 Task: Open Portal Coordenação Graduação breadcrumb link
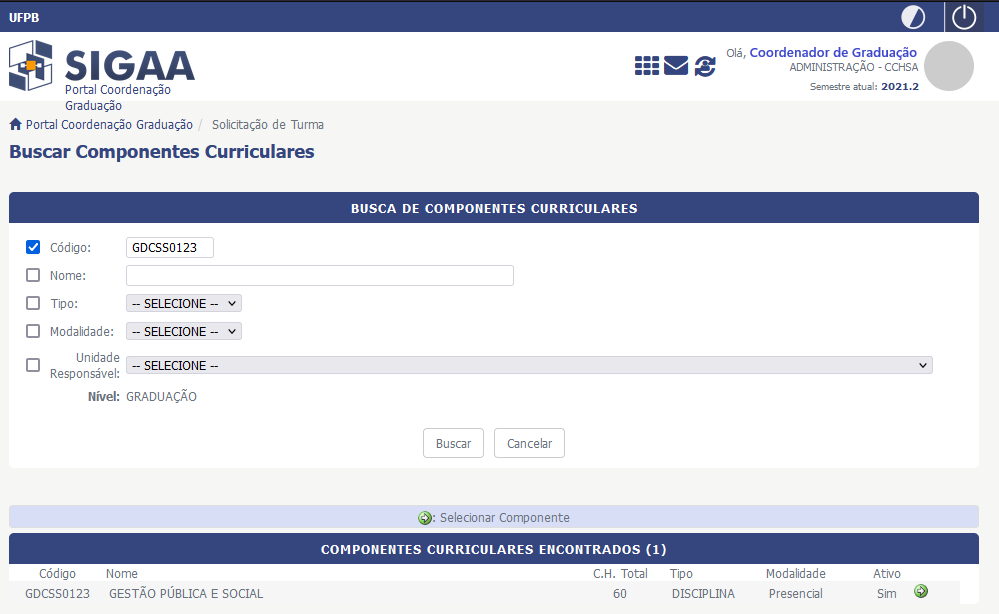coord(109,125)
